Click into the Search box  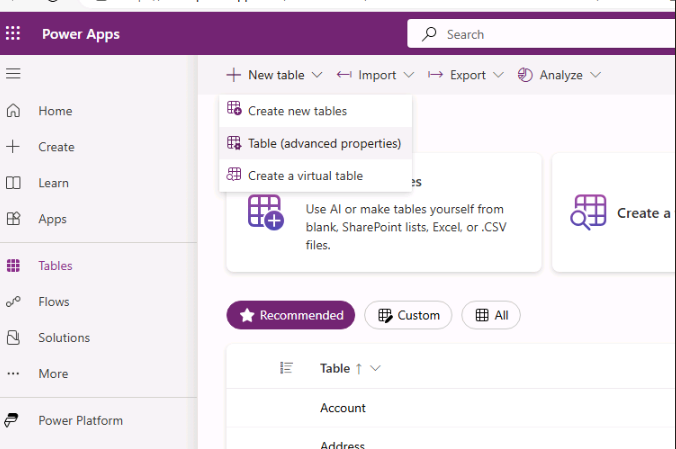541,34
